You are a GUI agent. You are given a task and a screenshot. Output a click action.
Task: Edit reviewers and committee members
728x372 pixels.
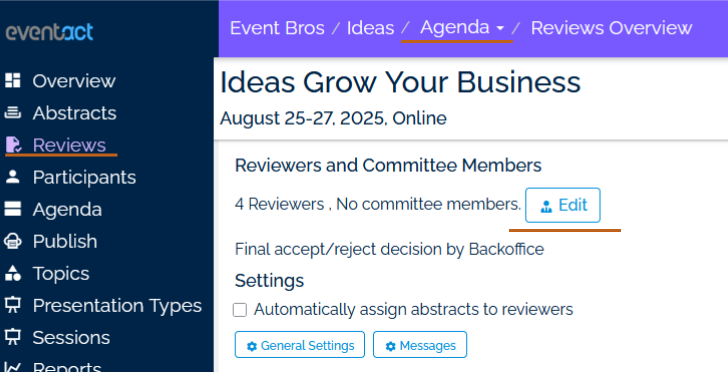click(x=563, y=205)
